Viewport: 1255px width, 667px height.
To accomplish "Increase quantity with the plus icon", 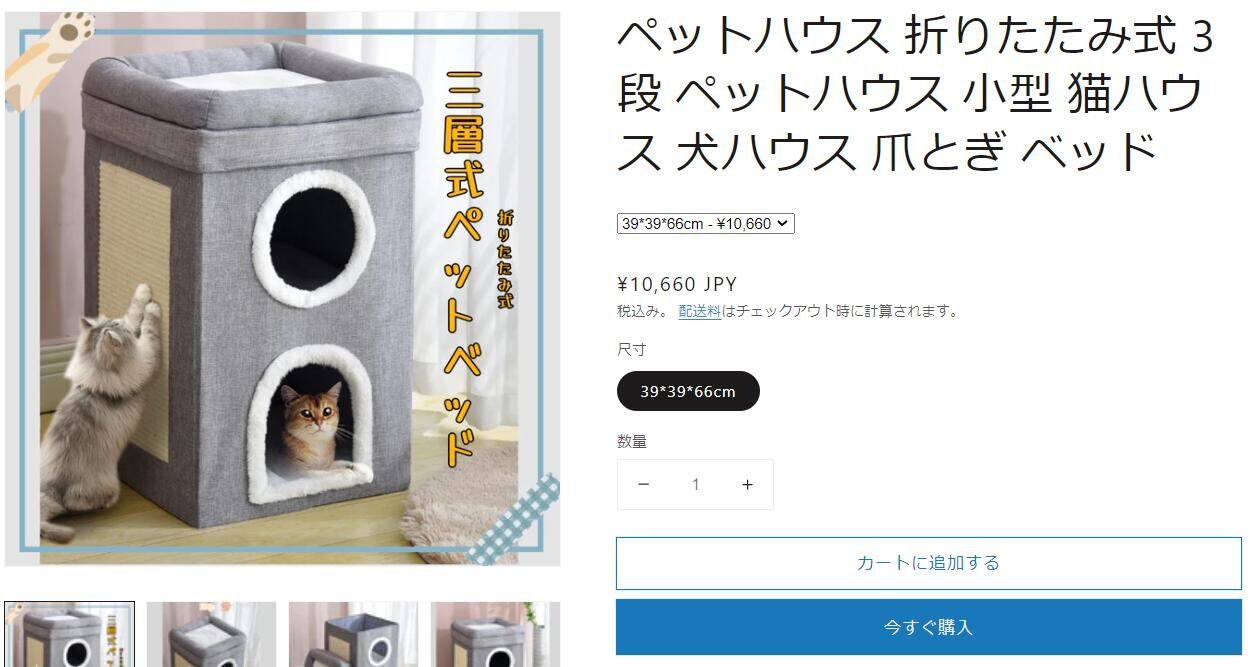I will 747,485.
